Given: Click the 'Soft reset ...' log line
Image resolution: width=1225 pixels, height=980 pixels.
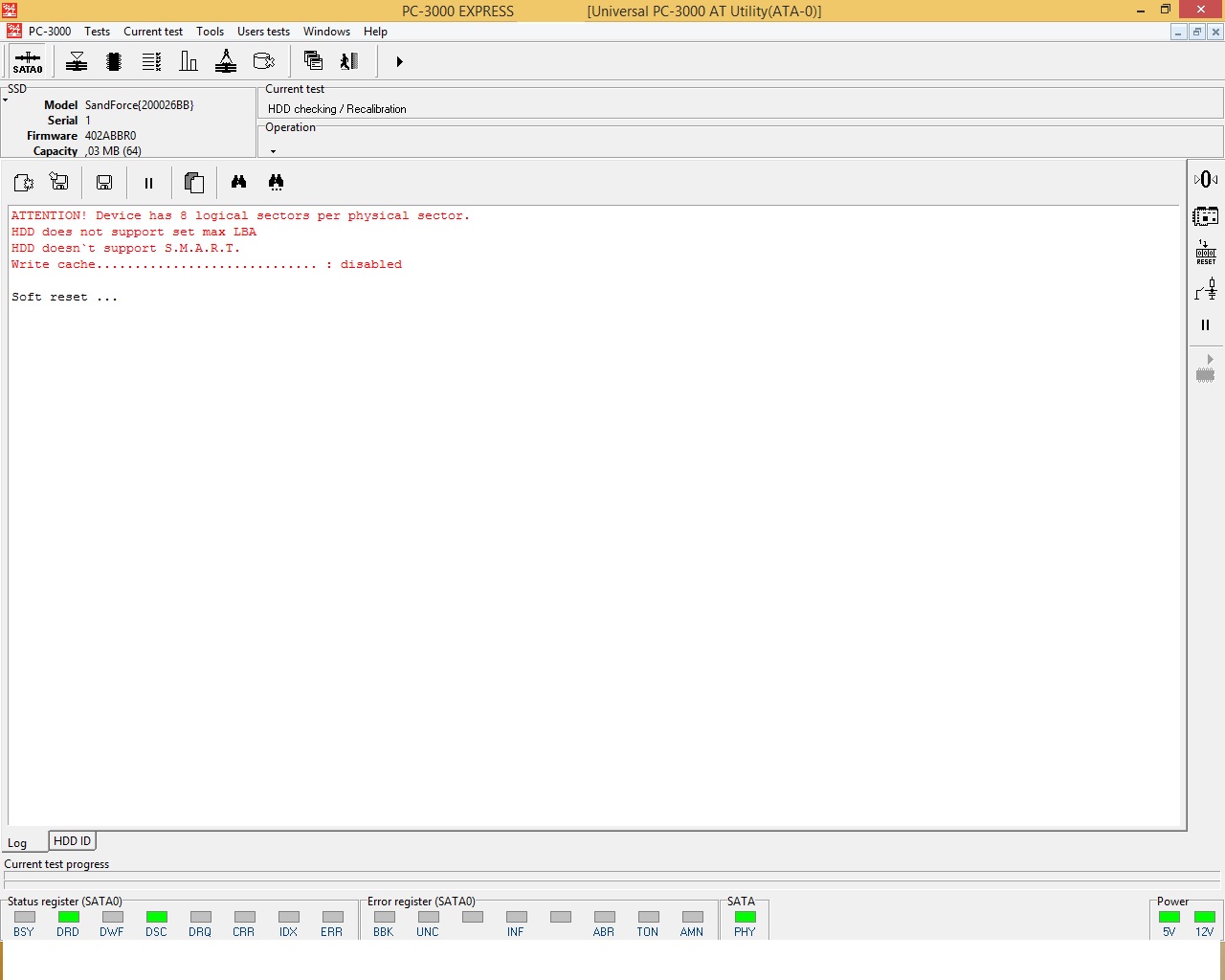Looking at the screenshot, I should pyautogui.click(x=64, y=297).
